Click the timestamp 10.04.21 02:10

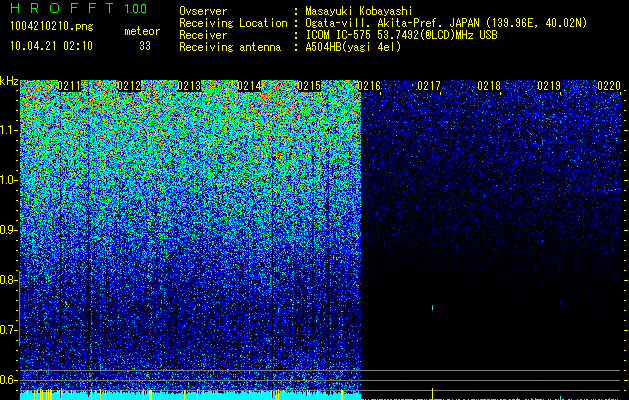(x=51, y=46)
